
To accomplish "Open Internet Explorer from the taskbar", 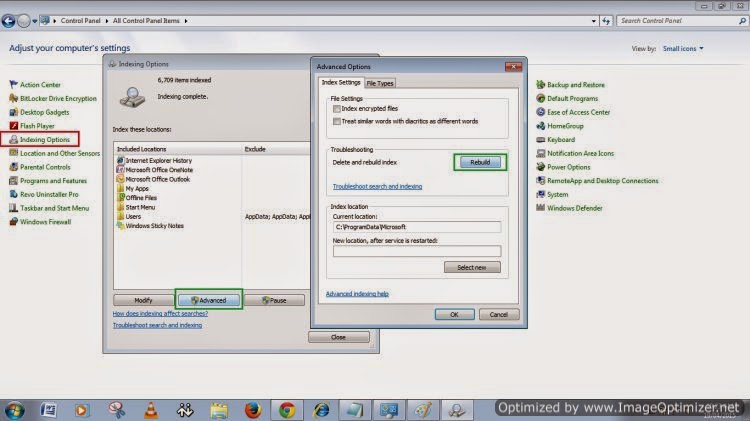I will click(x=321, y=410).
